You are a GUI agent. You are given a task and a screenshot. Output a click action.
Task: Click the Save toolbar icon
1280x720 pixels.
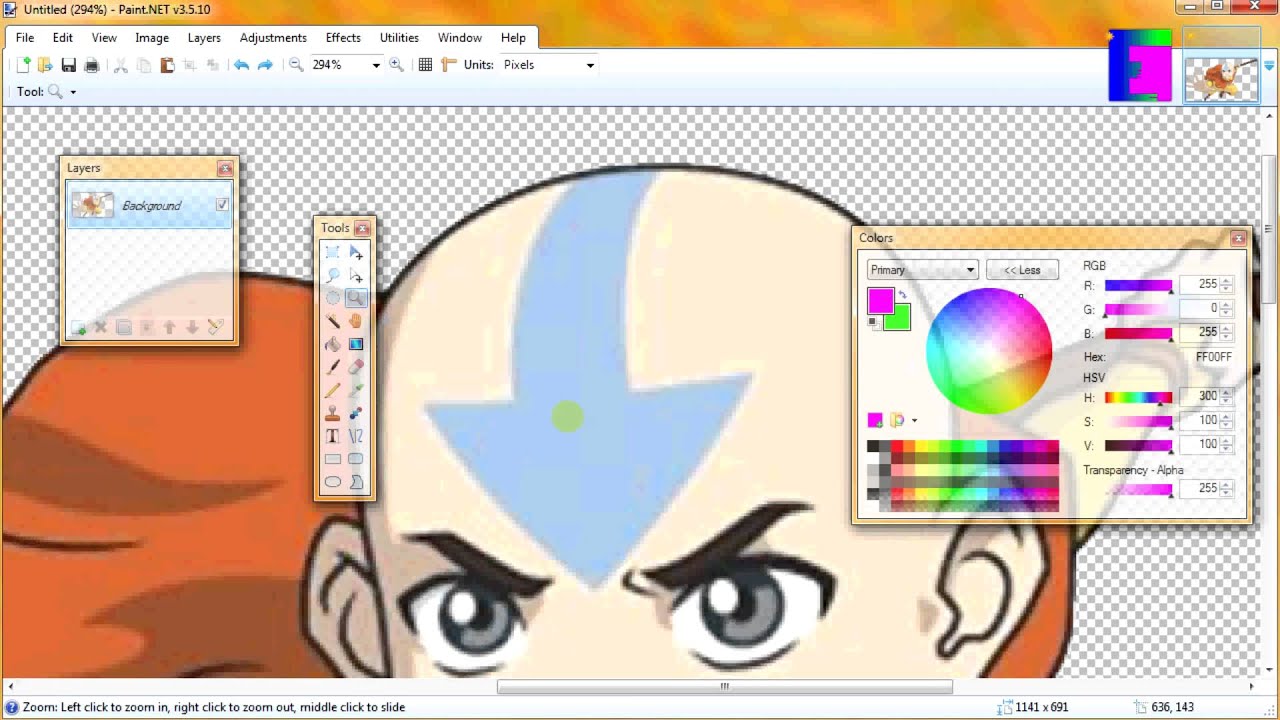pos(68,65)
